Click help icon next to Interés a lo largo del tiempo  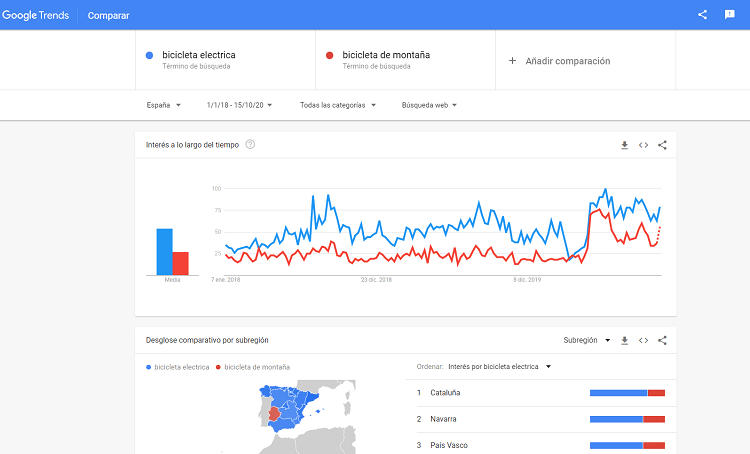coord(250,144)
